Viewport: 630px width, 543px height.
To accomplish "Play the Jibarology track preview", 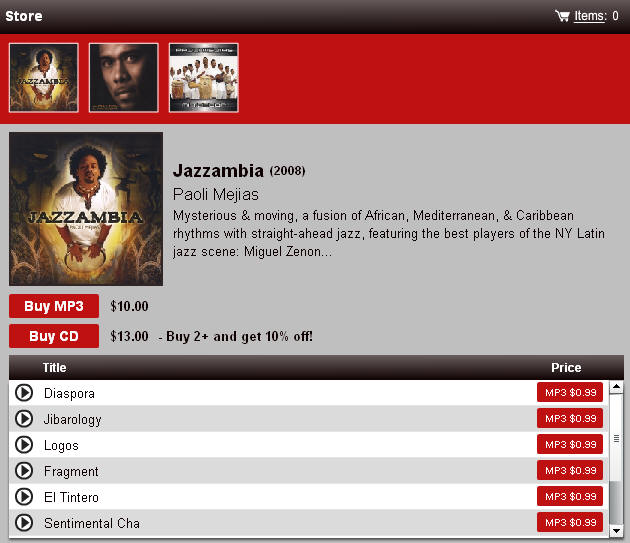I will [24, 419].
